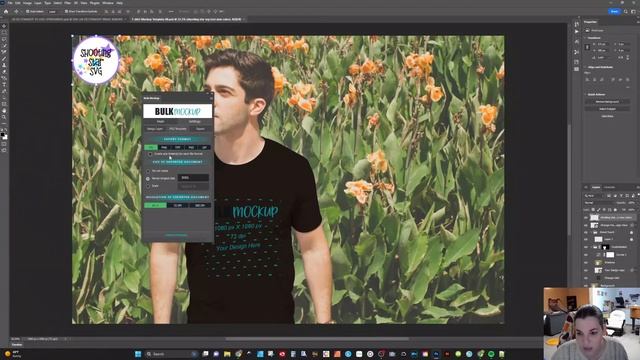The width and height of the screenshot is (640, 360).
Task: Open Task View on the taskbar
Action: (205, 354)
